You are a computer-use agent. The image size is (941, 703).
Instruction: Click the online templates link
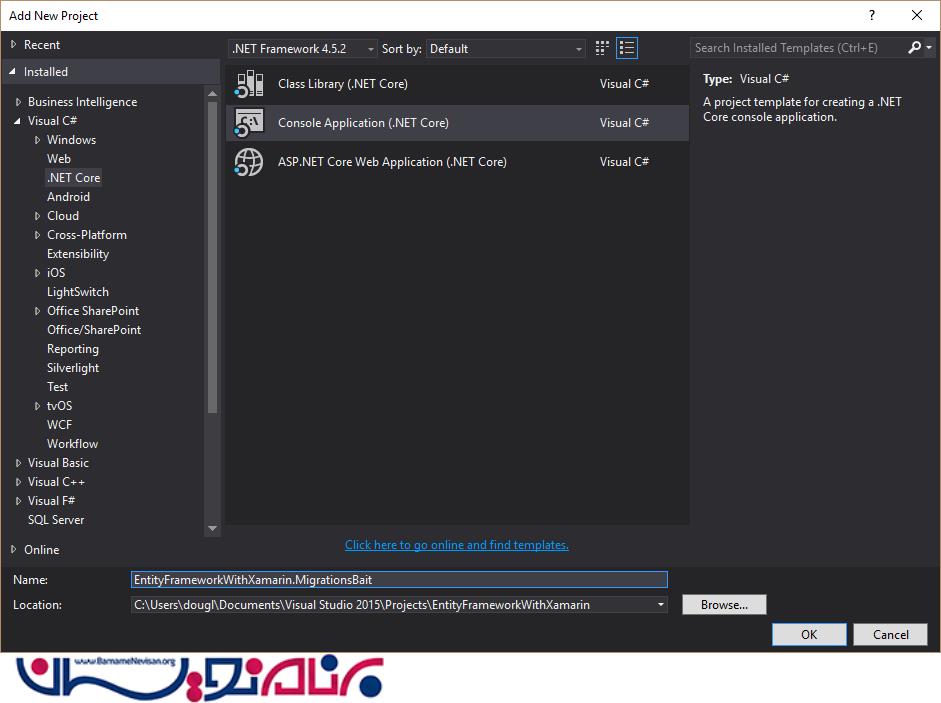(x=457, y=545)
